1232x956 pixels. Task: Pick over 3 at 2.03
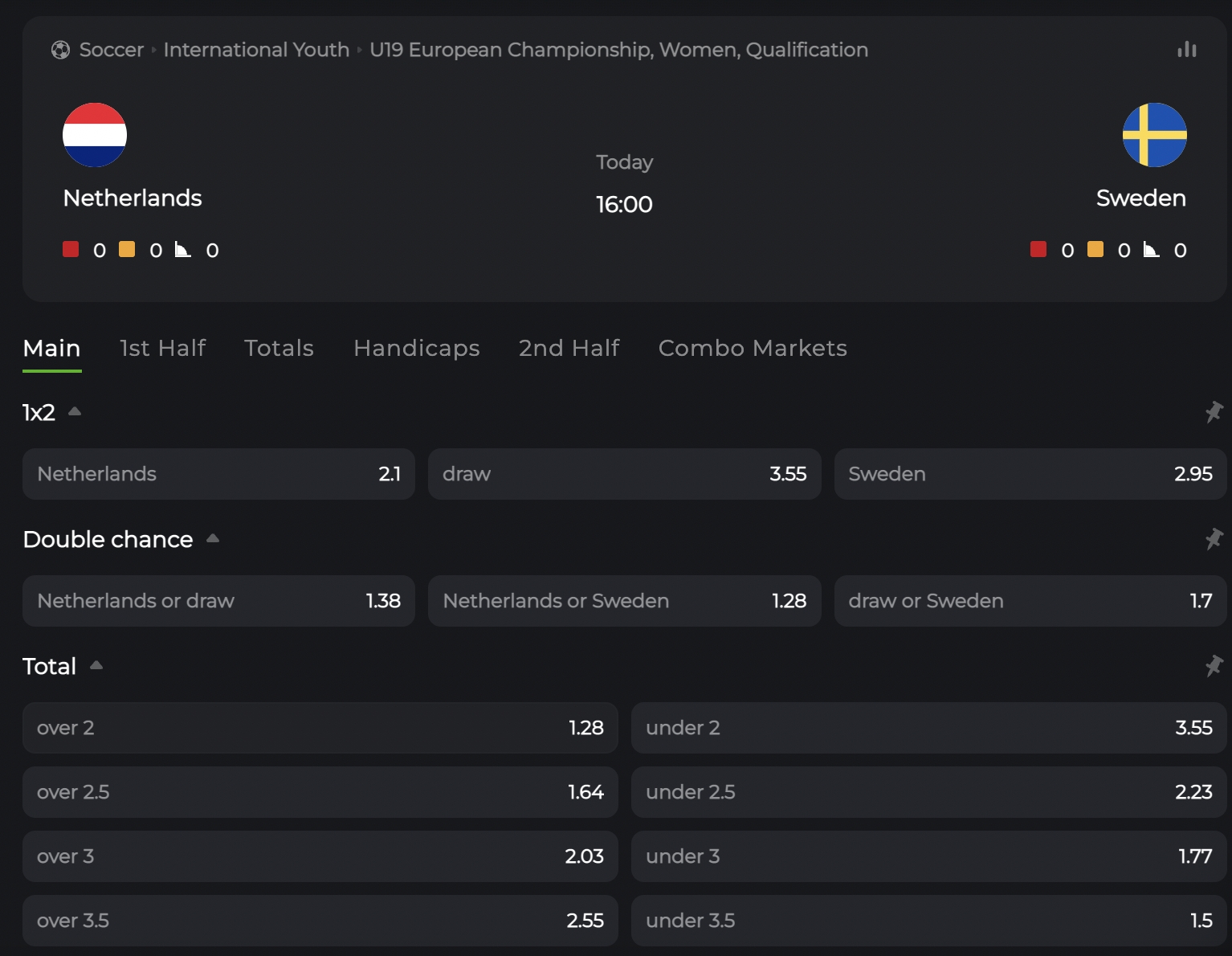[x=320, y=856]
